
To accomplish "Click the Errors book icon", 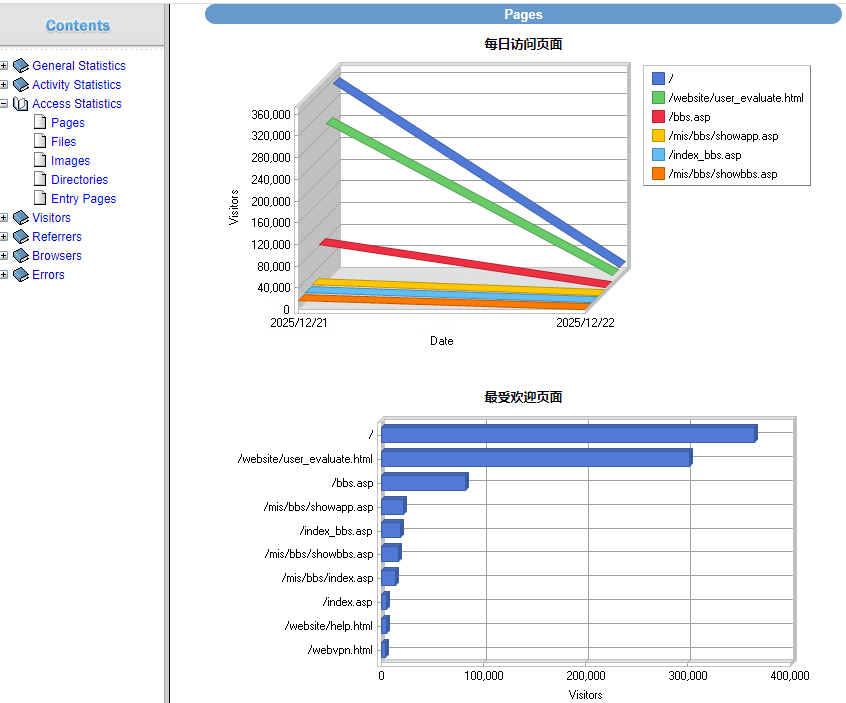I will pos(21,275).
